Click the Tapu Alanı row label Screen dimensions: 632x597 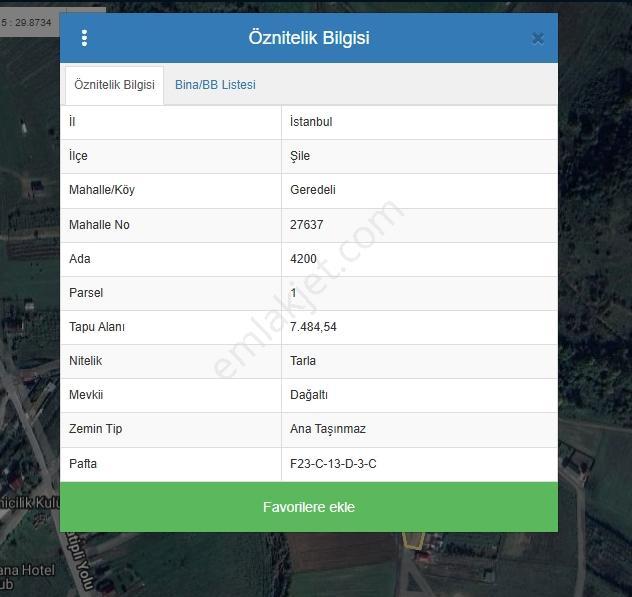coord(97,327)
